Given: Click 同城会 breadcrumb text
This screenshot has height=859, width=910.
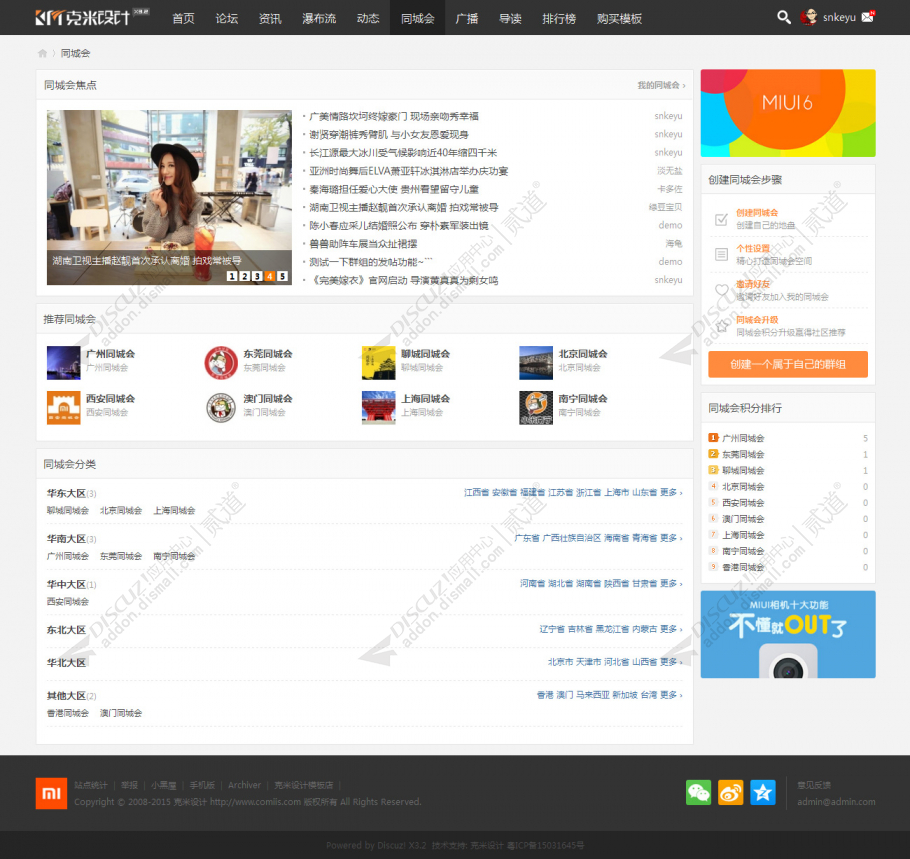Looking at the screenshot, I should pos(75,53).
